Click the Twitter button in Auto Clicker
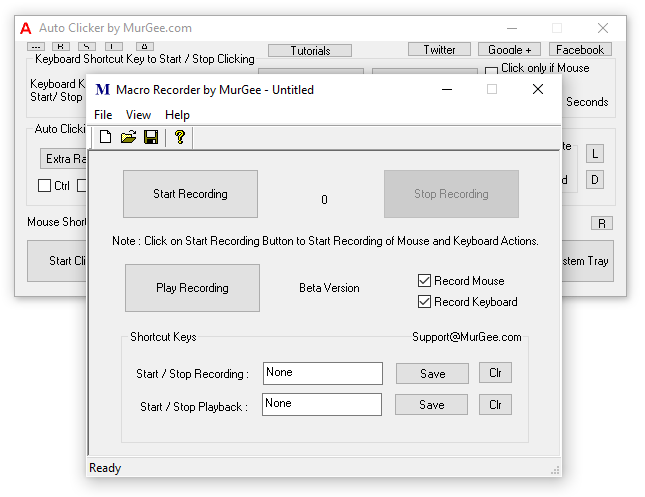The image size is (645, 497). tap(439, 49)
